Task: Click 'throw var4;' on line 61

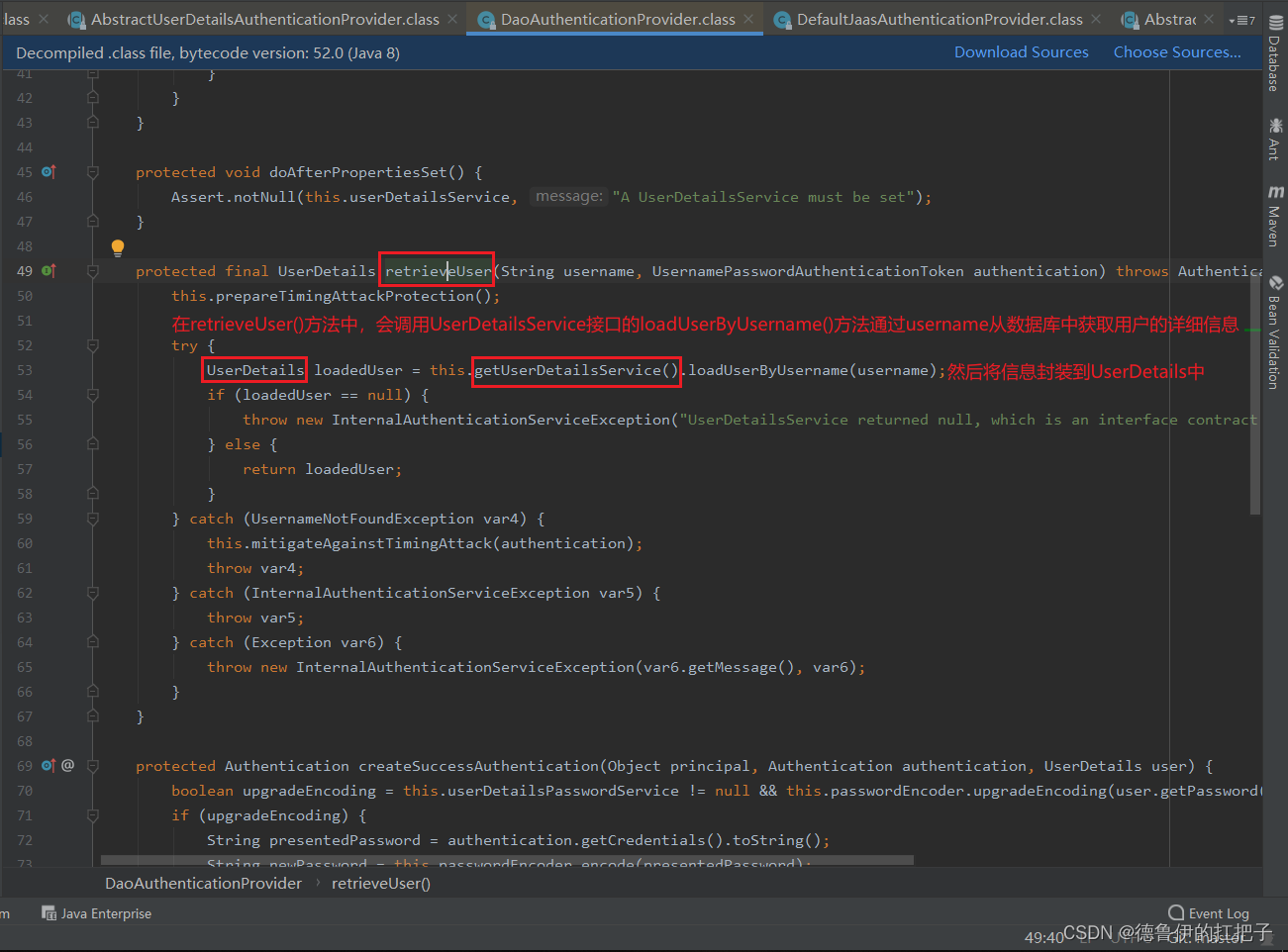Action: [255, 568]
